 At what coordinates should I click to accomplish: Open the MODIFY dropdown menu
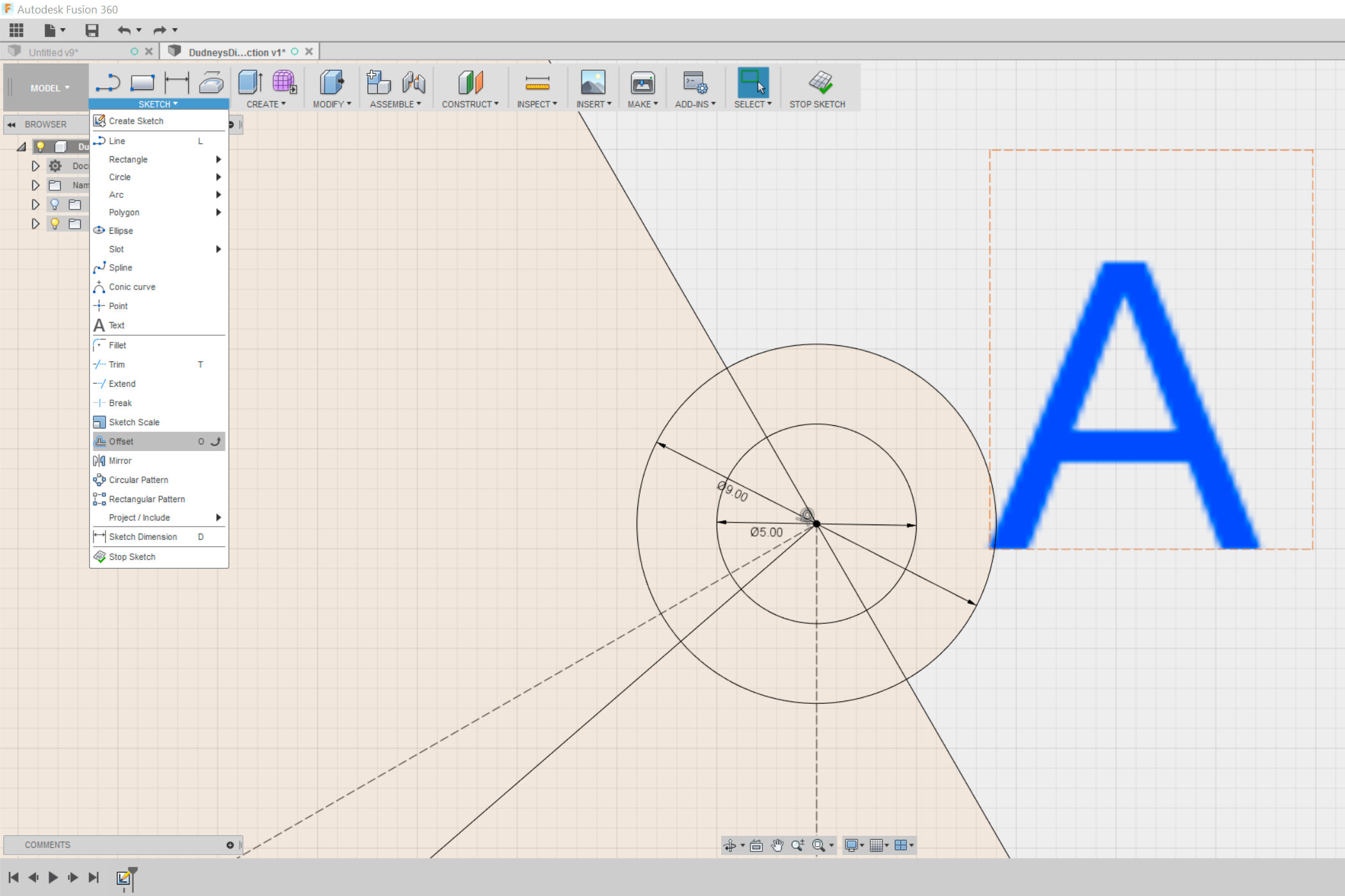click(x=332, y=104)
